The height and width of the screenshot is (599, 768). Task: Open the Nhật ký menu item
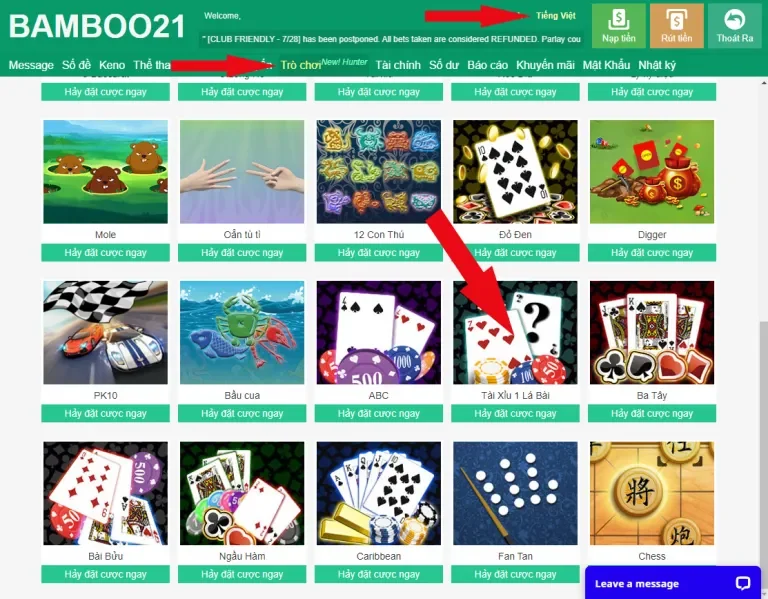657,65
